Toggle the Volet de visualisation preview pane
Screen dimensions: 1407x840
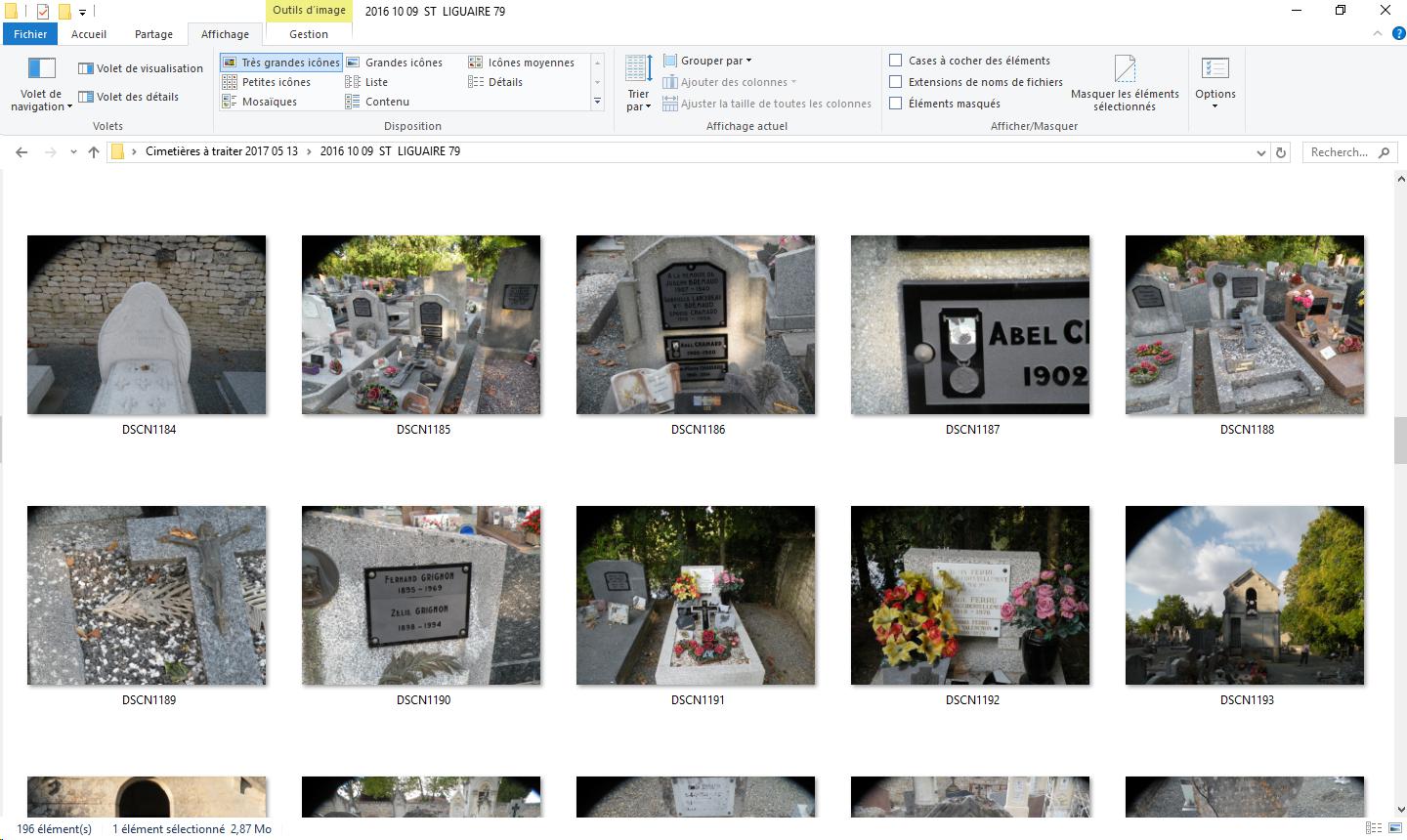(141, 68)
